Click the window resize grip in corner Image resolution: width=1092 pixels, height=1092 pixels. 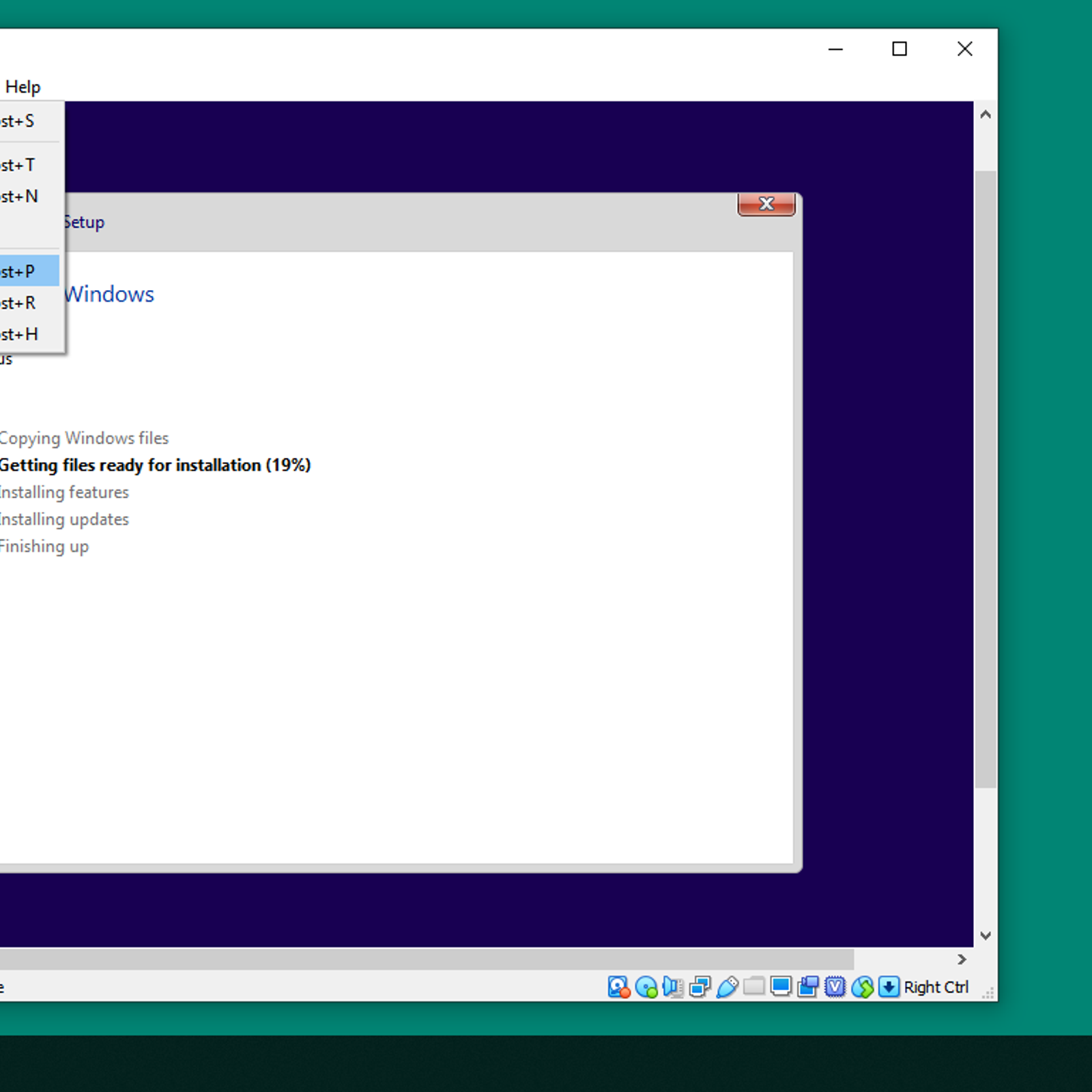988,993
